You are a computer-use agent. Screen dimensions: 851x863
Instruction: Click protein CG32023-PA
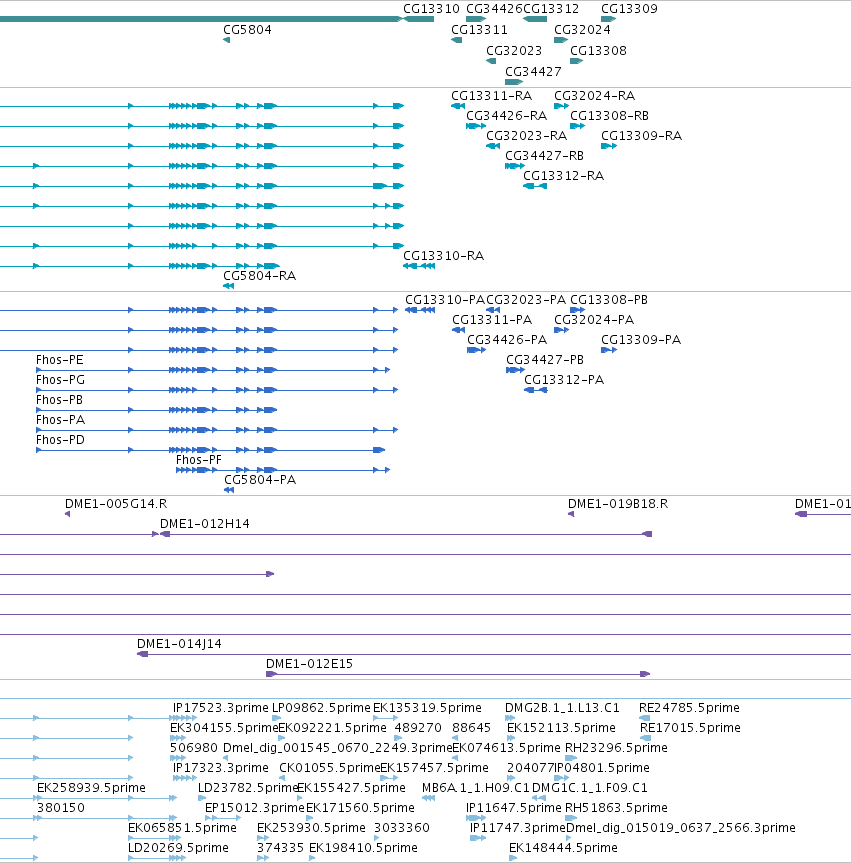[526, 300]
